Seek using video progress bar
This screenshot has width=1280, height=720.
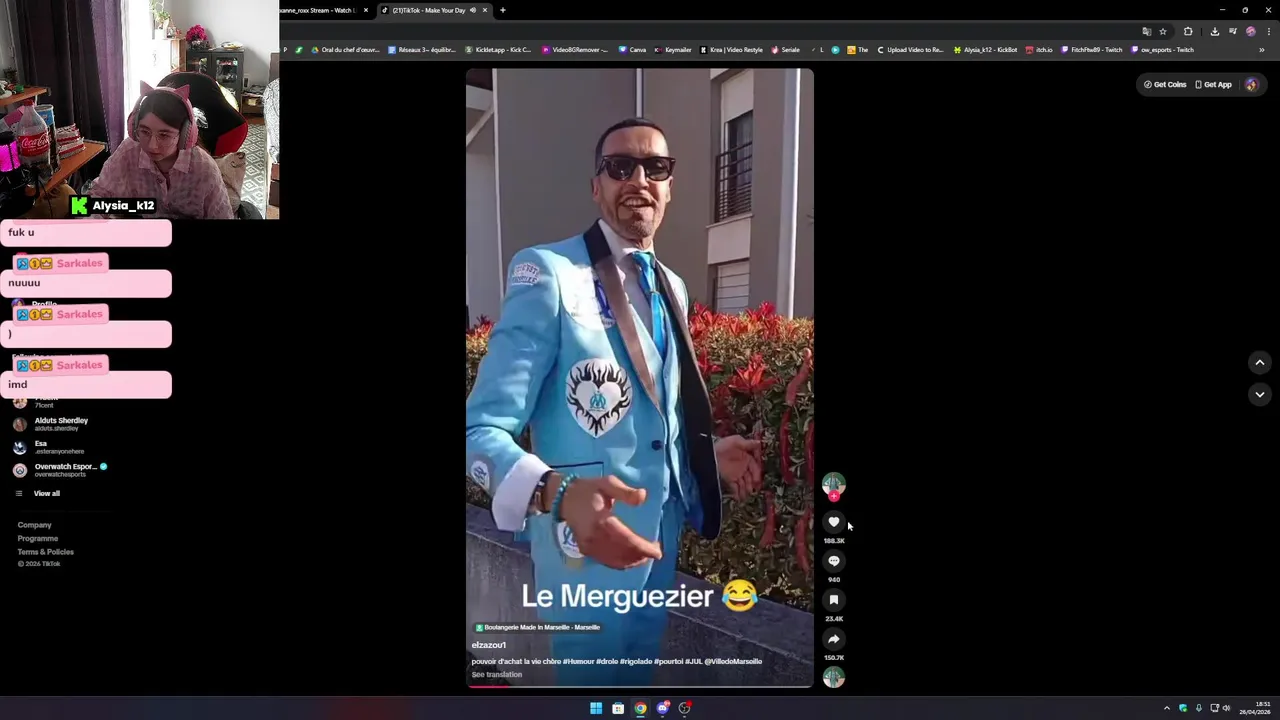640,686
